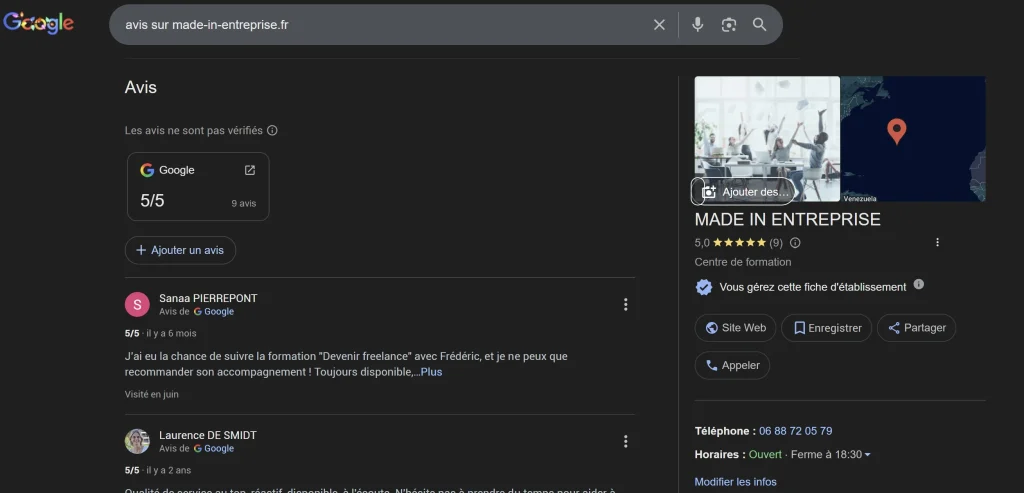Click 'Ajouter un avis' button

coord(180,250)
